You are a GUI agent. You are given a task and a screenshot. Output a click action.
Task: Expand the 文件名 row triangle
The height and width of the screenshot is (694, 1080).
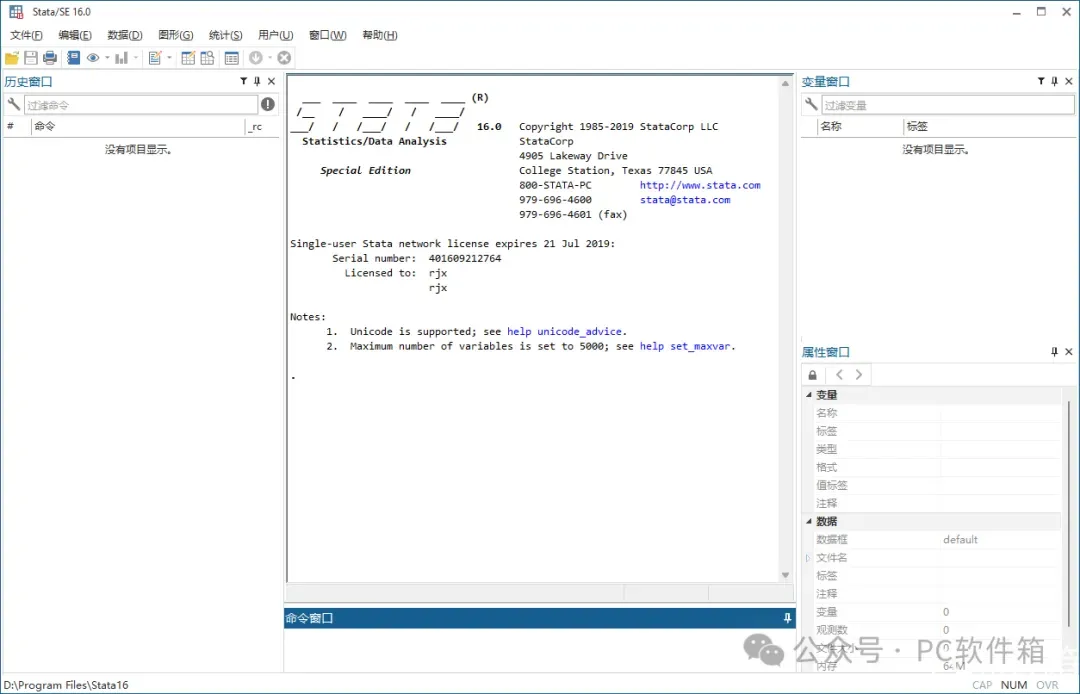point(808,558)
